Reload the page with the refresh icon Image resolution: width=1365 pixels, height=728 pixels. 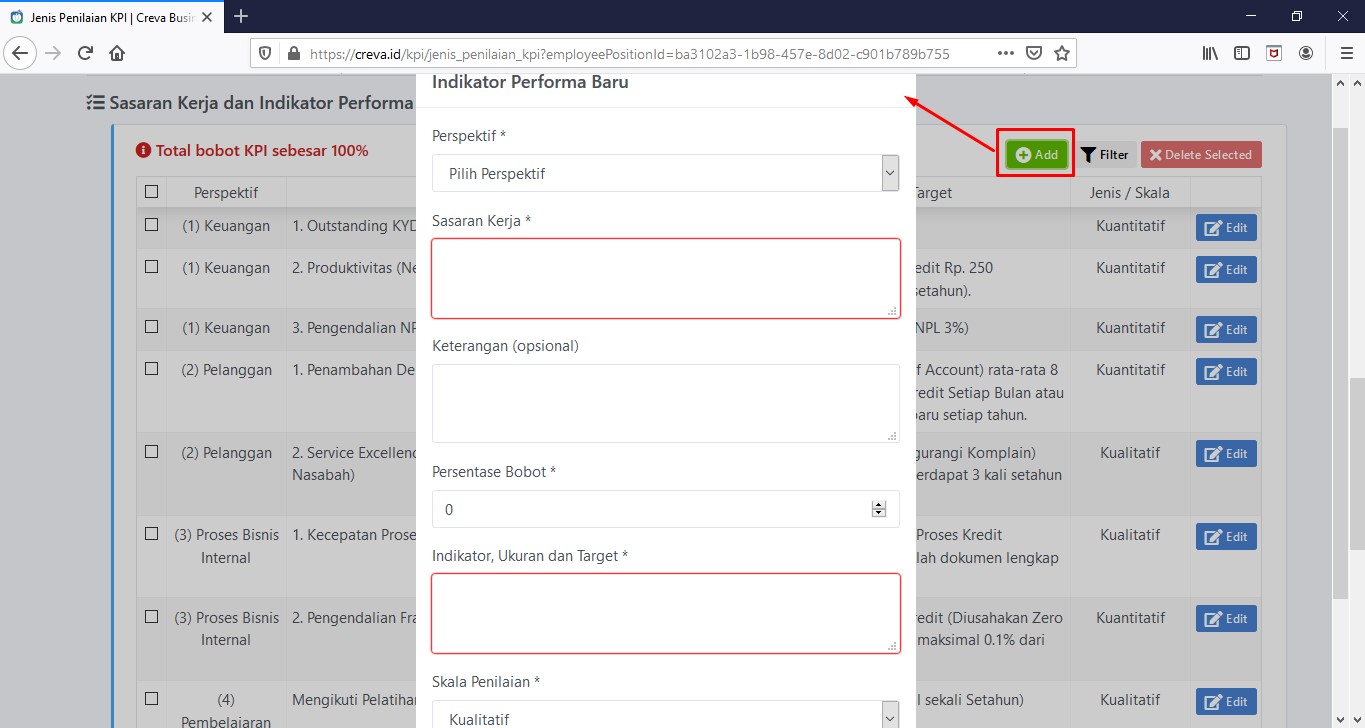85,53
